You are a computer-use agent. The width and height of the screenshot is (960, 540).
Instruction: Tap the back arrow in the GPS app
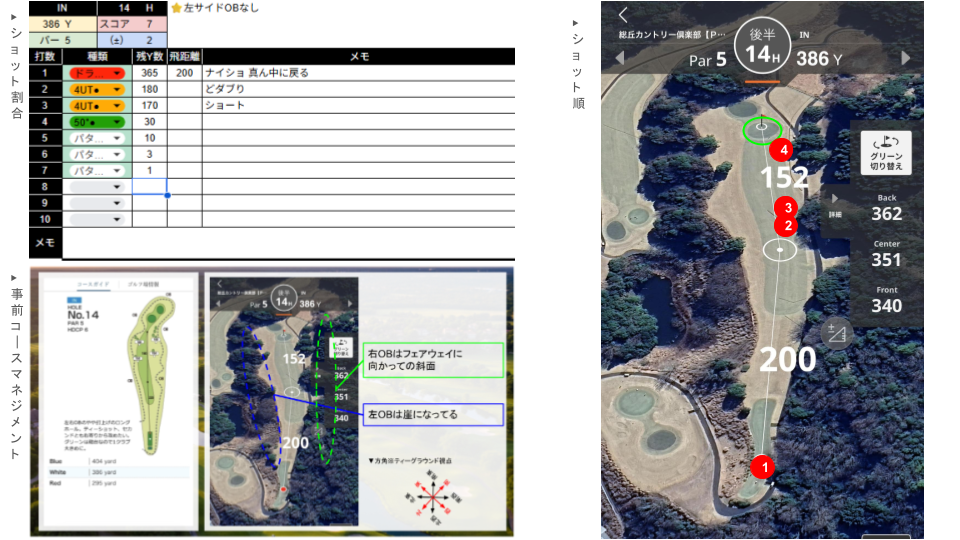(x=624, y=15)
